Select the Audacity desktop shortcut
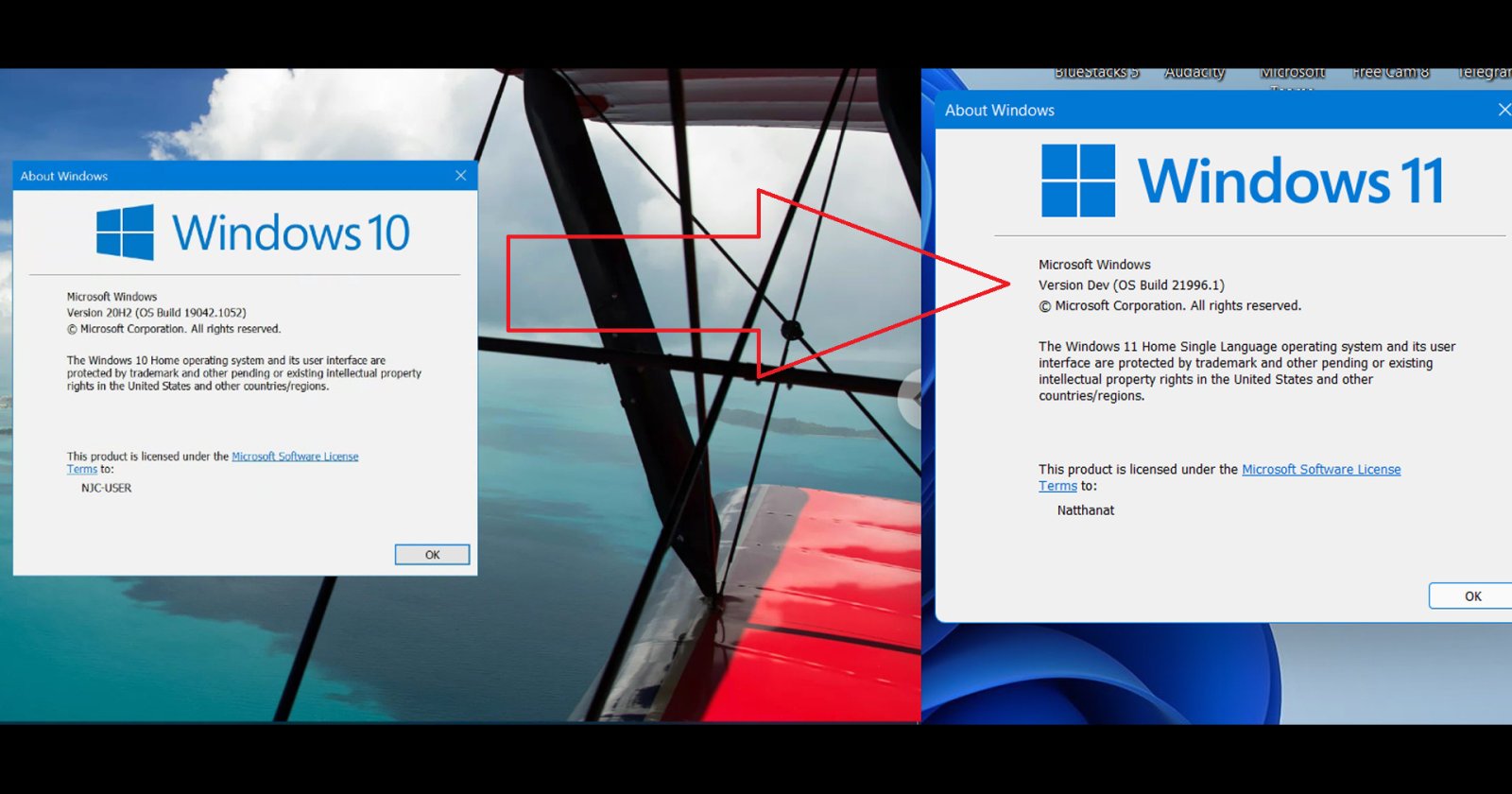 [1194, 73]
